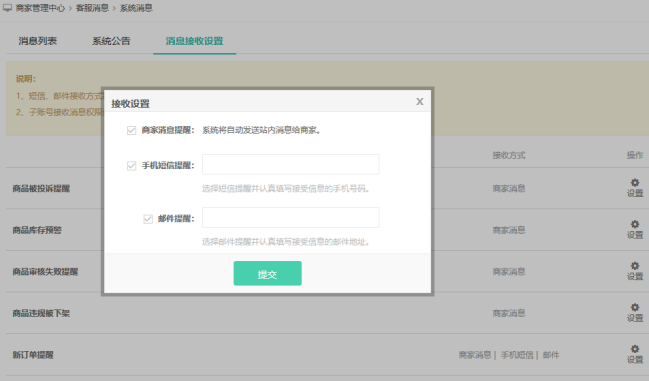This screenshot has width=649, height=381.
Task: Close the 接收设置 dialog
Action: click(420, 101)
